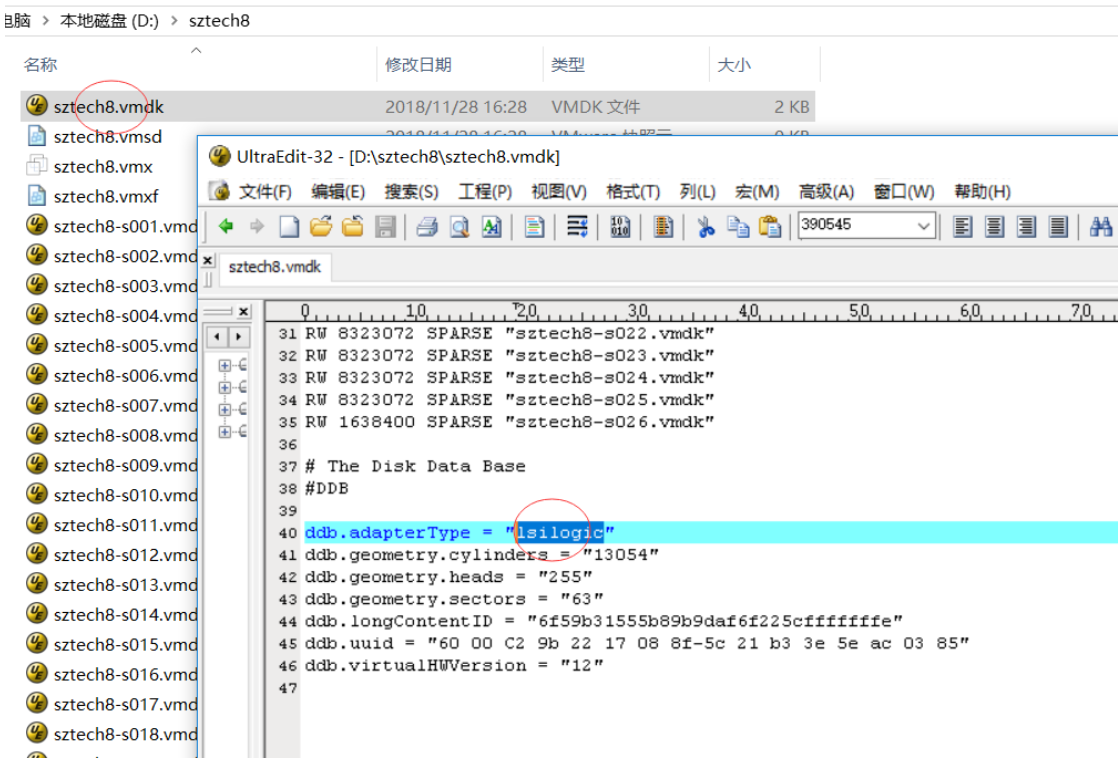Screen dimensions: 1118x777
Task: Expand the fourth tree node in side panel
Action: [x=225, y=431]
